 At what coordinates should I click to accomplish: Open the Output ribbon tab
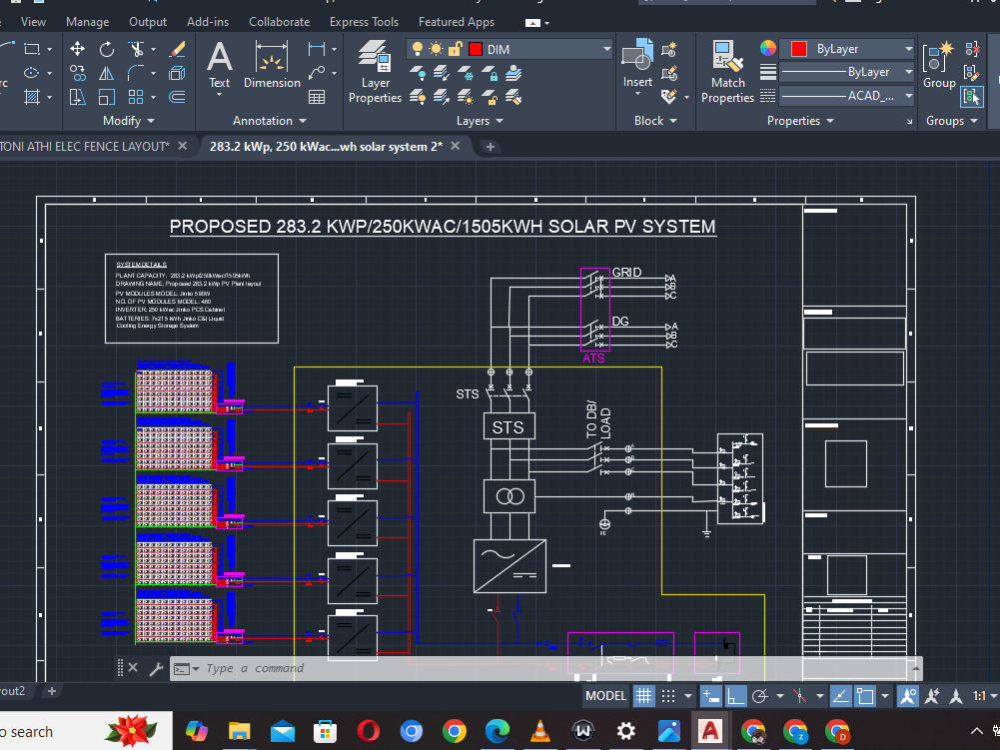[148, 22]
